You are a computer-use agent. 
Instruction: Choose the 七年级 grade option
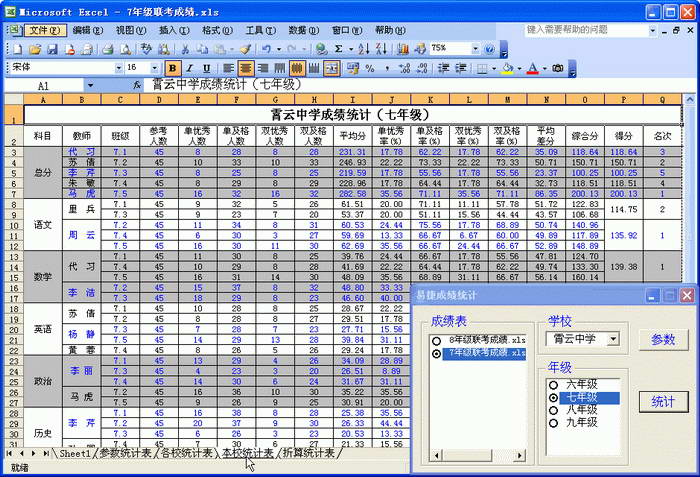coord(553,398)
